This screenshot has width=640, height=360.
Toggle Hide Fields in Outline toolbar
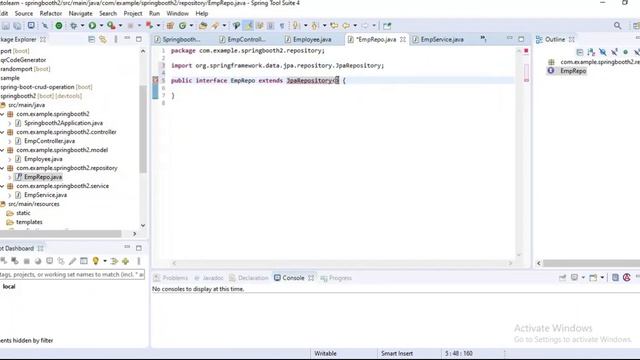[x=602, y=52]
